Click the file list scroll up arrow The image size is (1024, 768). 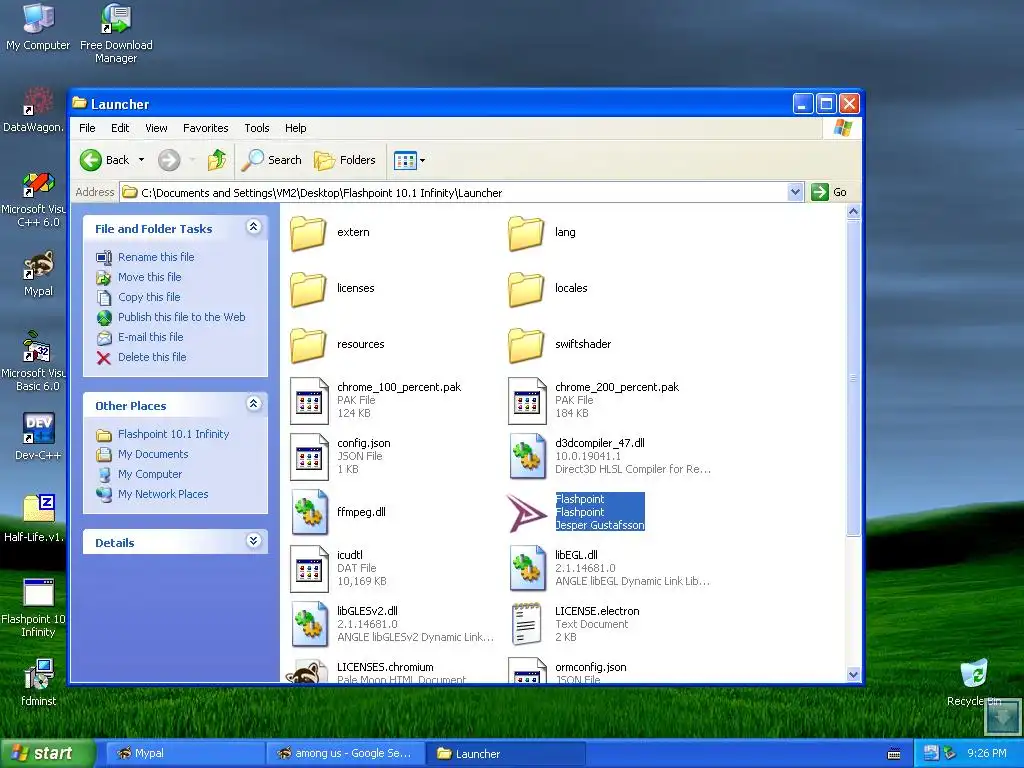(x=853, y=212)
